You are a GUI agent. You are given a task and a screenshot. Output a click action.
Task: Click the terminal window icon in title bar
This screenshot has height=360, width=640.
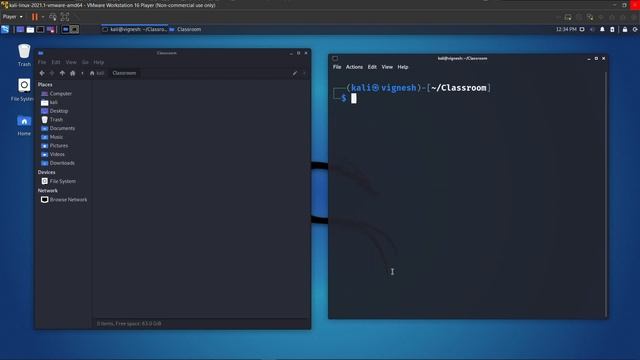[335, 58]
